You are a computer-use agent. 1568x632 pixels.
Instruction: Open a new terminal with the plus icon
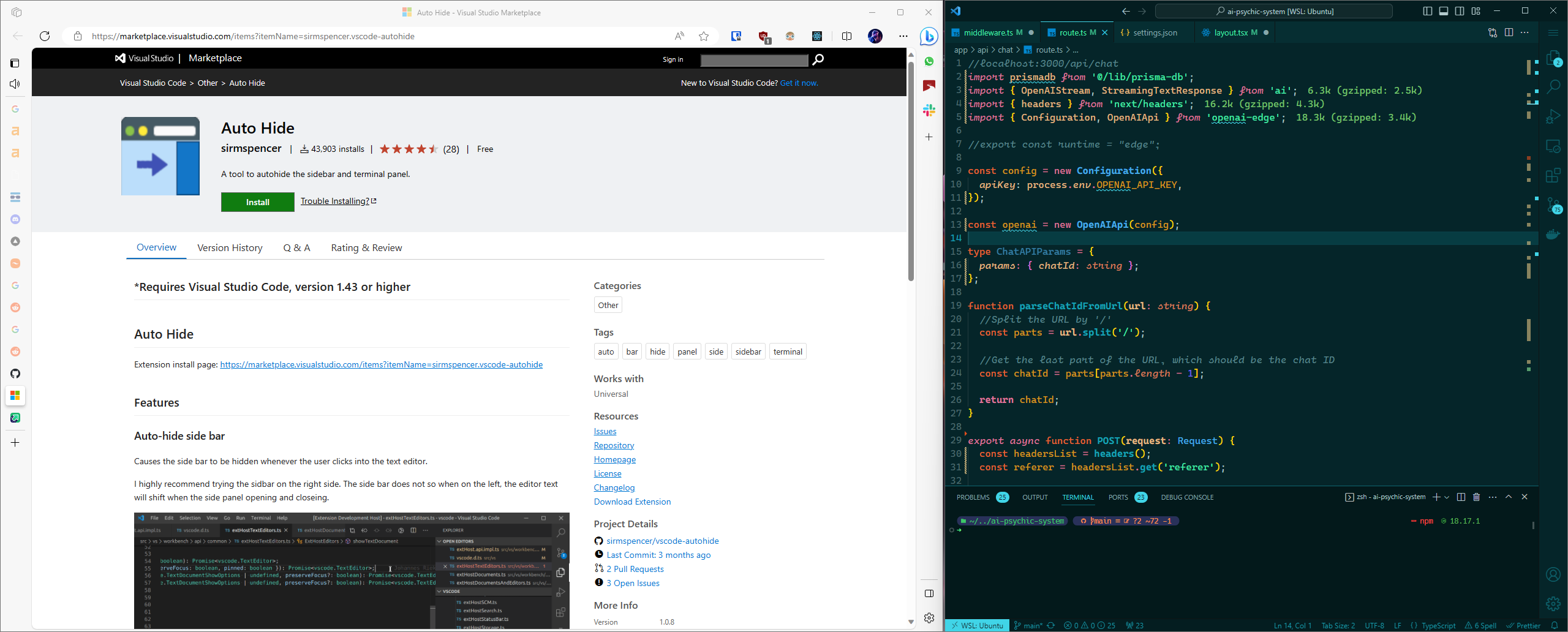[x=1436, y=497]
